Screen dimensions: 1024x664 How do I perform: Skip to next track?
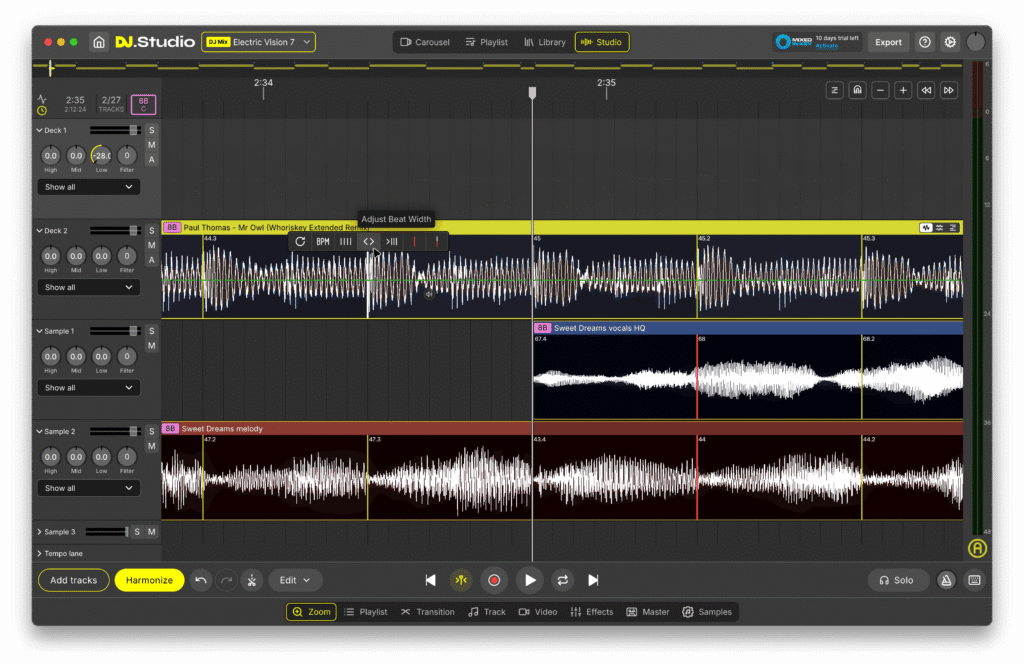[x=593, y=580]
